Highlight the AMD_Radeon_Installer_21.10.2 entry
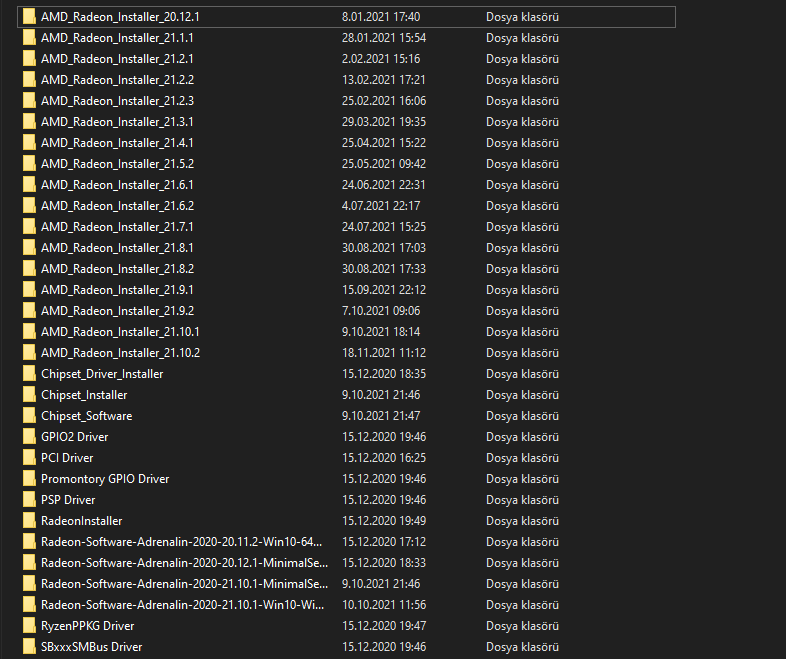Viewport: 786px width, 659px height. (120, 353)
